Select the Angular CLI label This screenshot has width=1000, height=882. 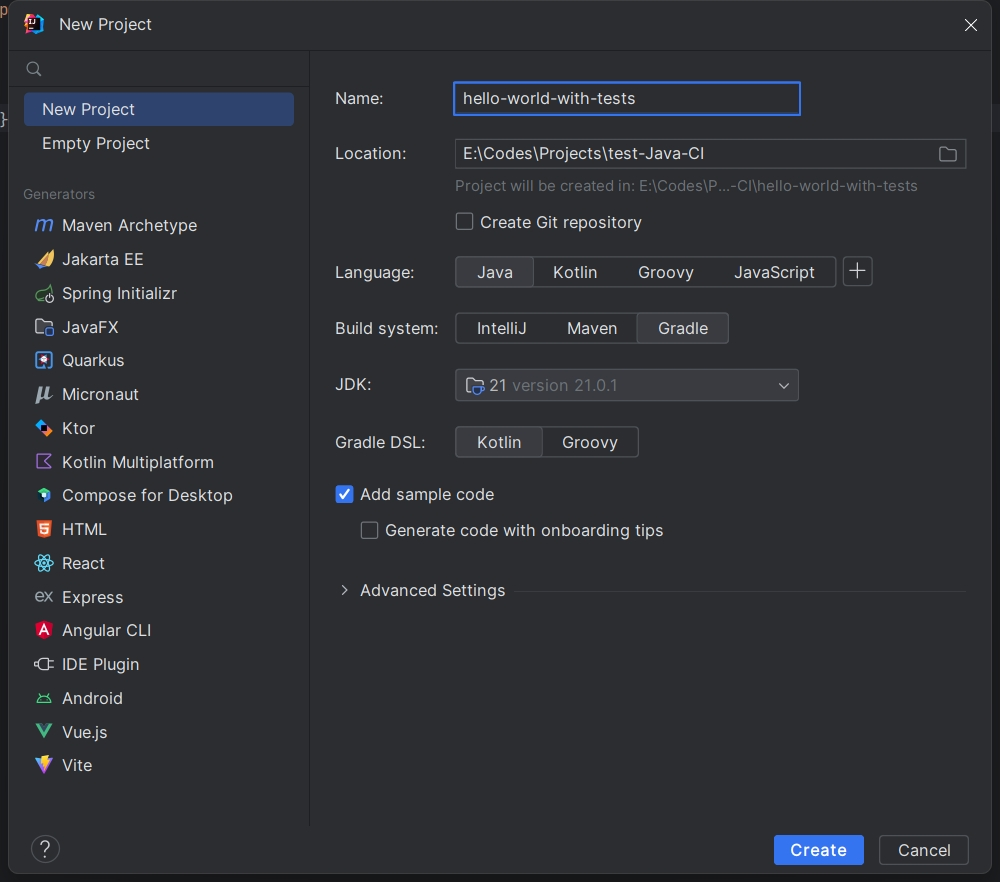point(107,630)
